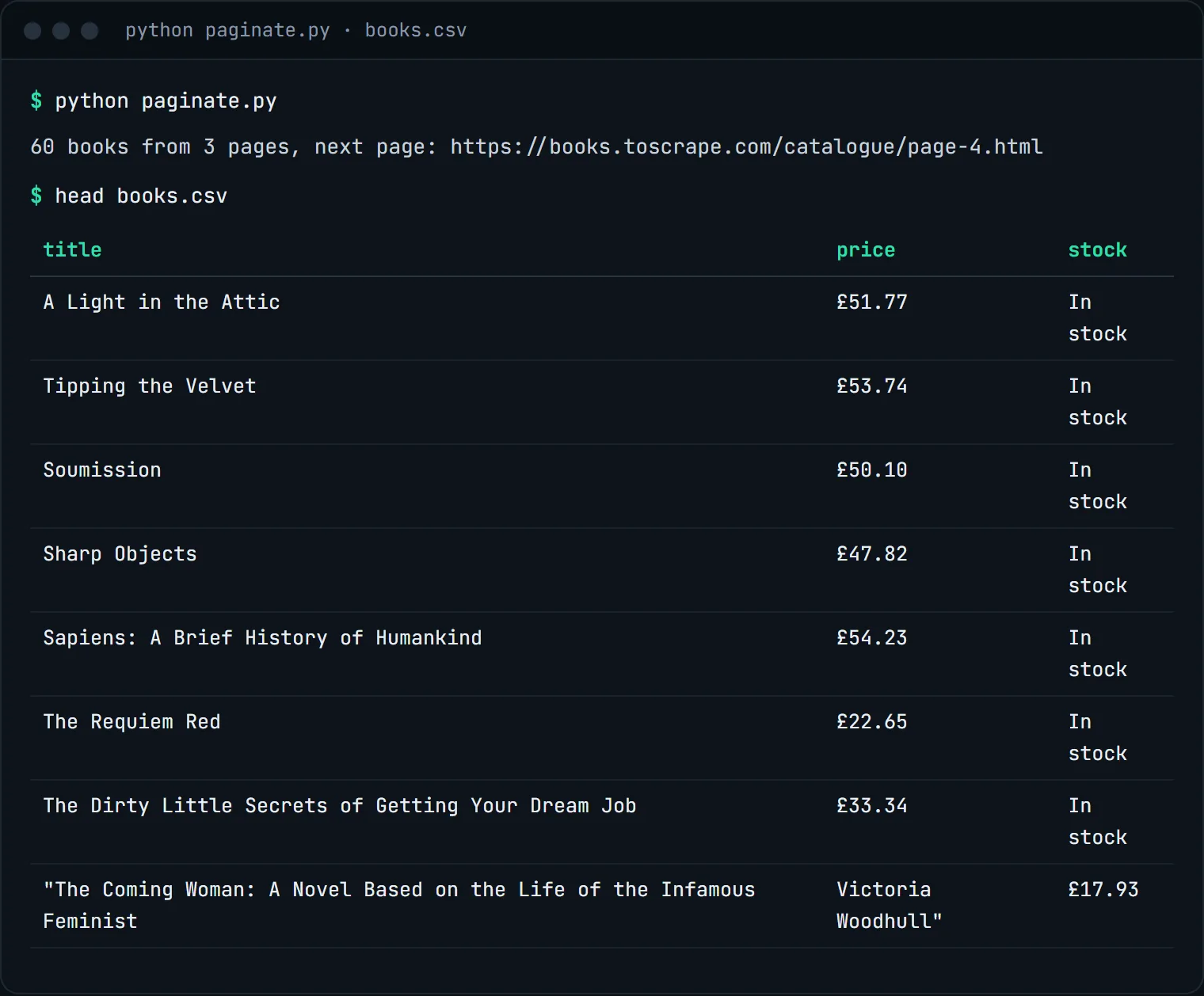
Task: Select the 'Tipping the Velvet' row title
Action: [150, 386]
